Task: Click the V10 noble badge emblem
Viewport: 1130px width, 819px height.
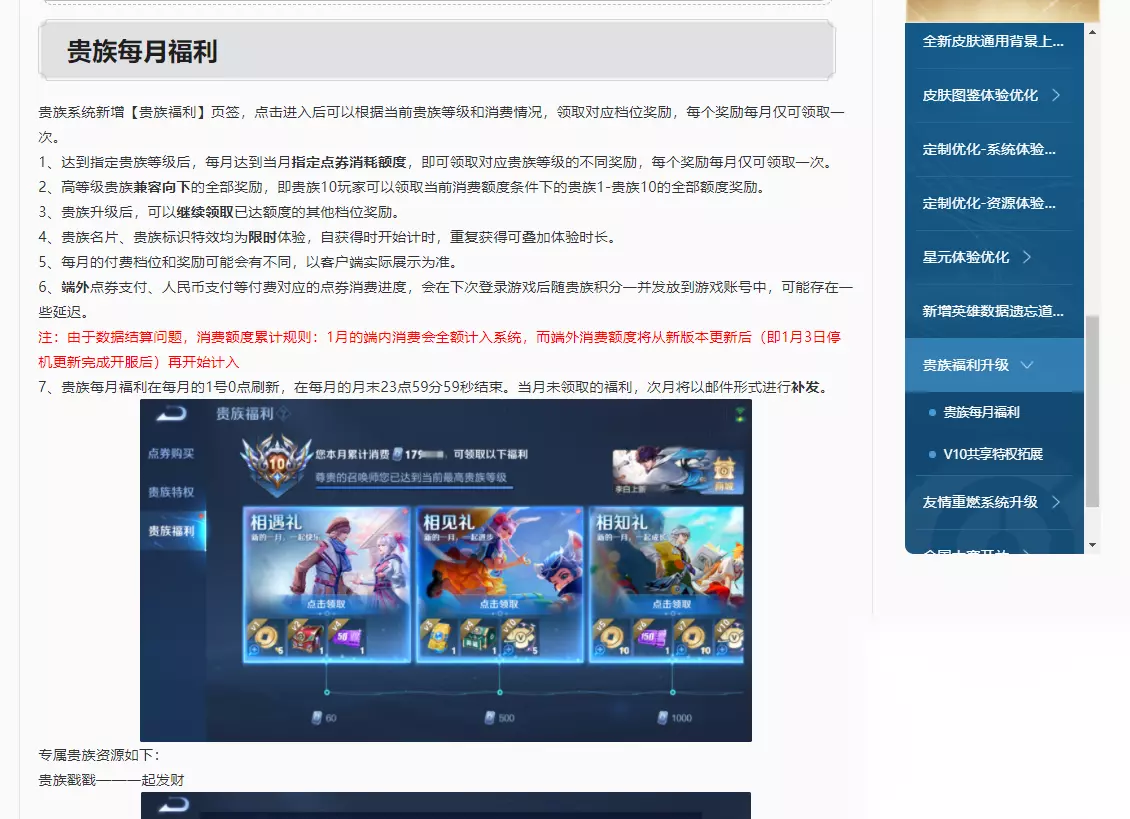Action: pos(277,464)
